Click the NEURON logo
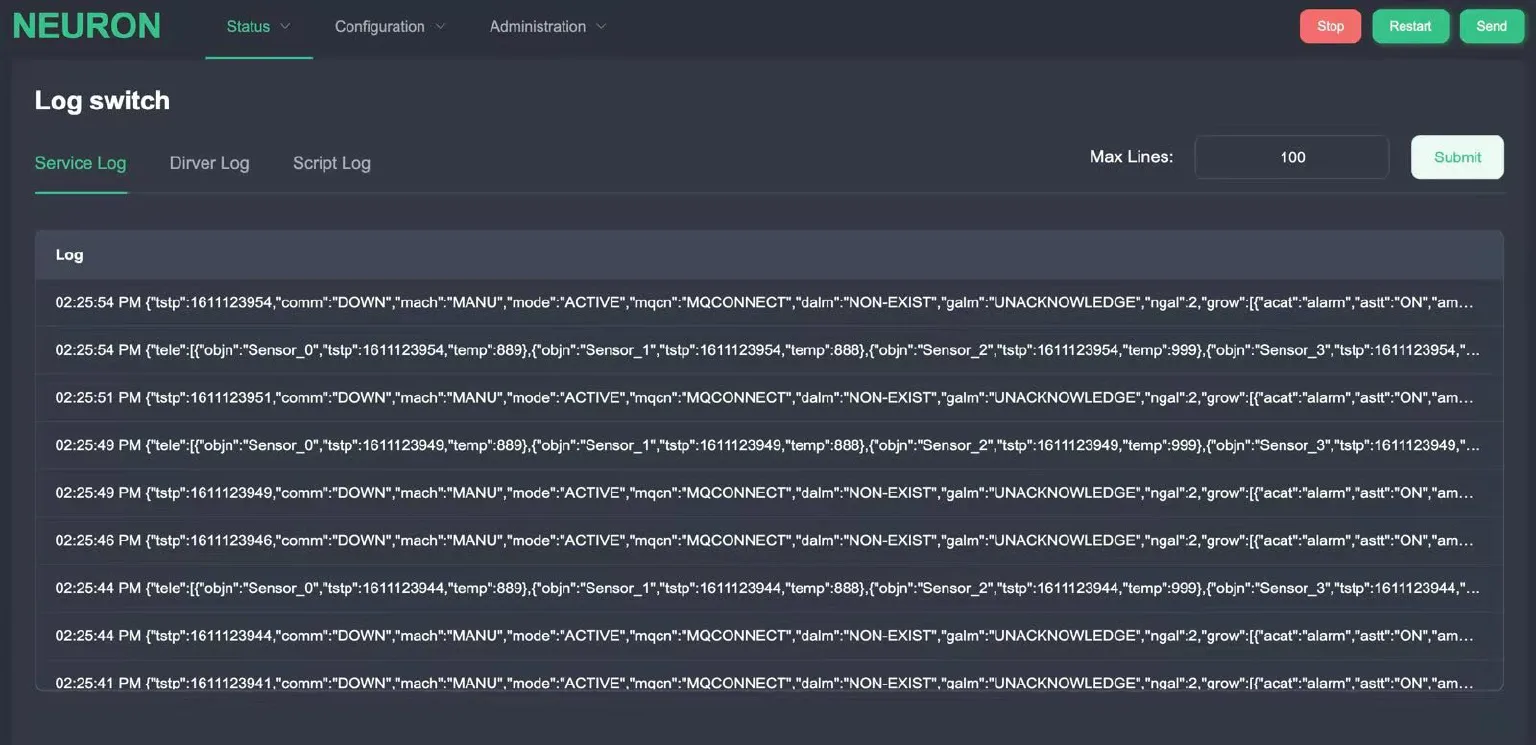This screenshot has height=745, width=1536. click(x=86, y=26)
